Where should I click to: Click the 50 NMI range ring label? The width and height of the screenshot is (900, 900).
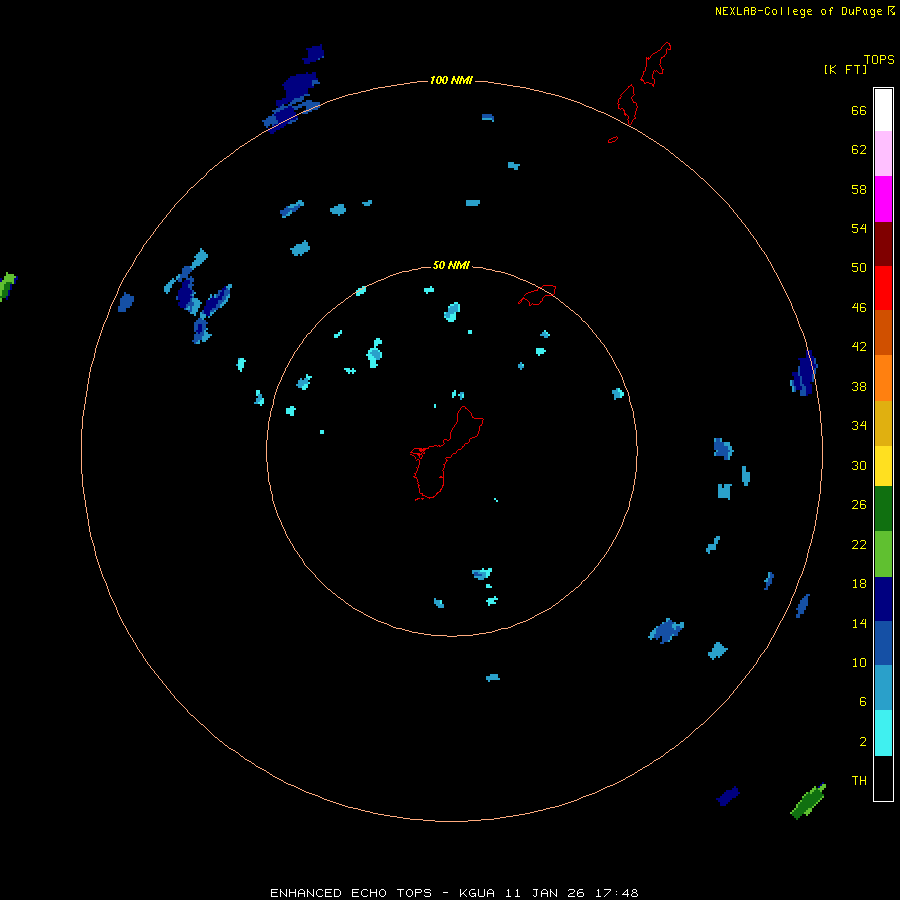point(451,265)
